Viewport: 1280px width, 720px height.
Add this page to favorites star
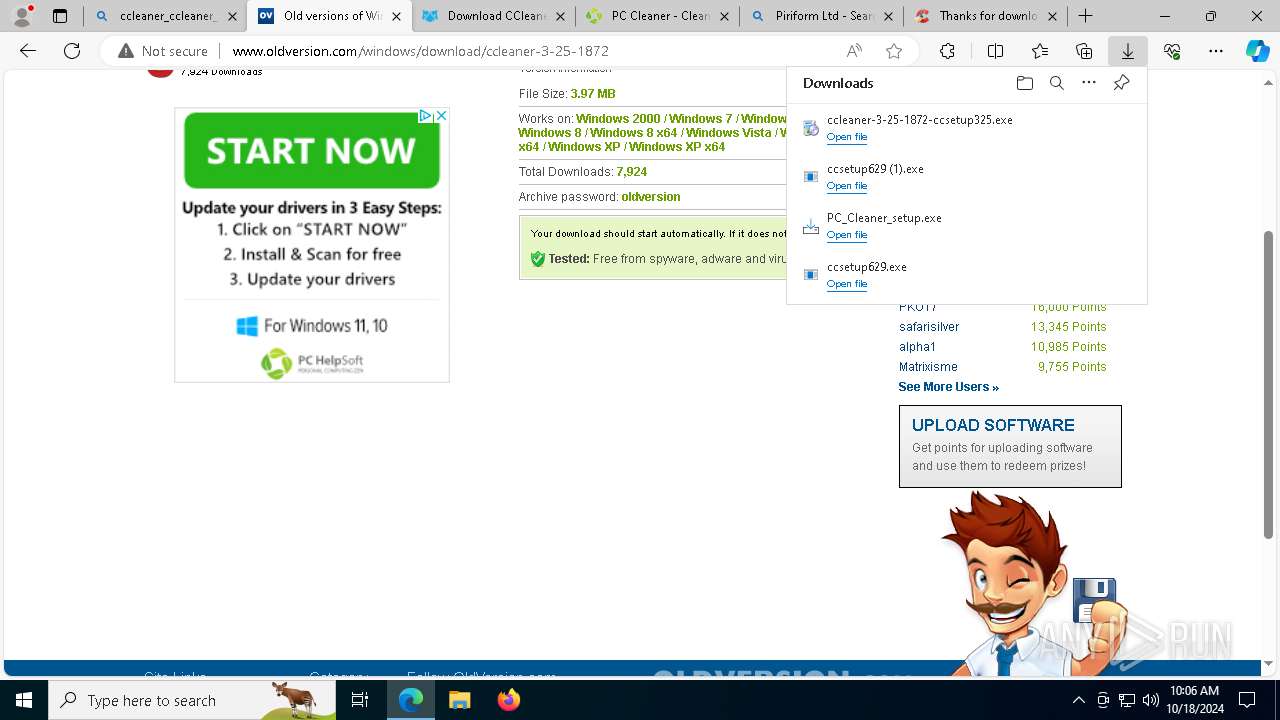894,51
